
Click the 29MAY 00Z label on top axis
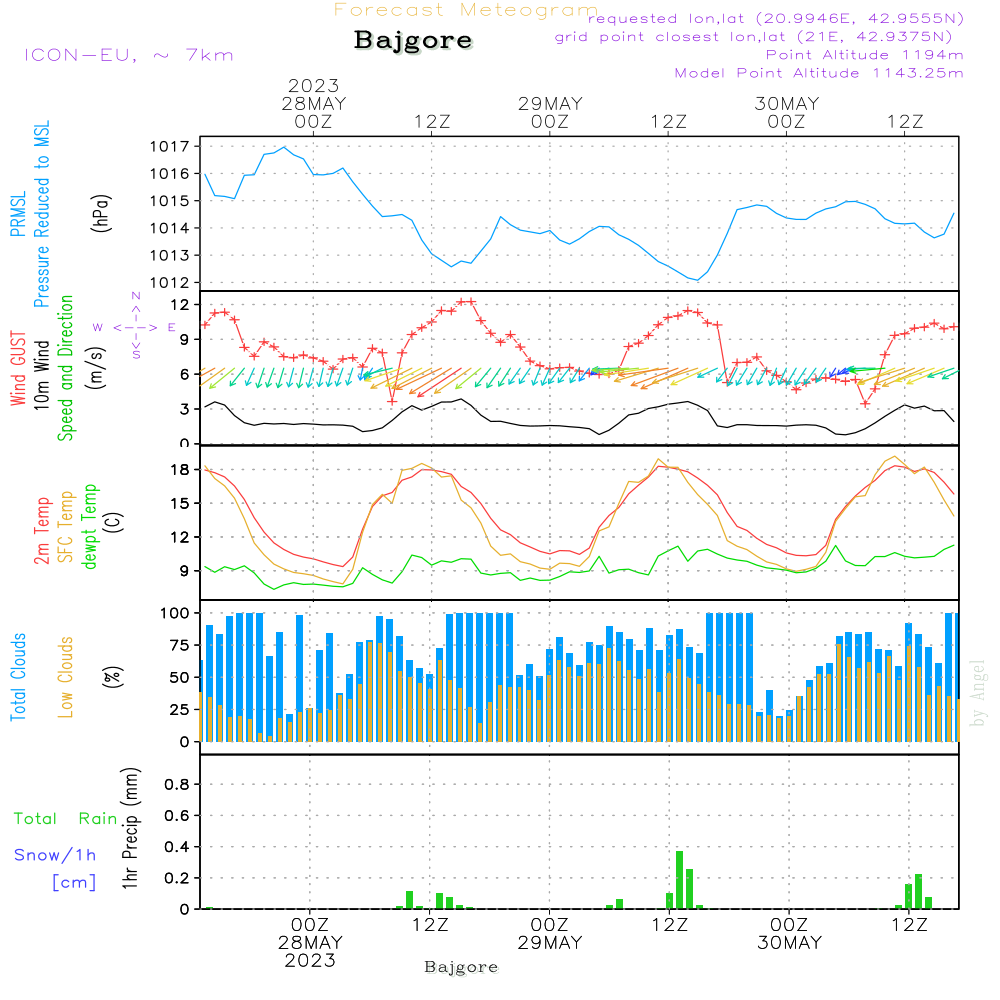550,112
